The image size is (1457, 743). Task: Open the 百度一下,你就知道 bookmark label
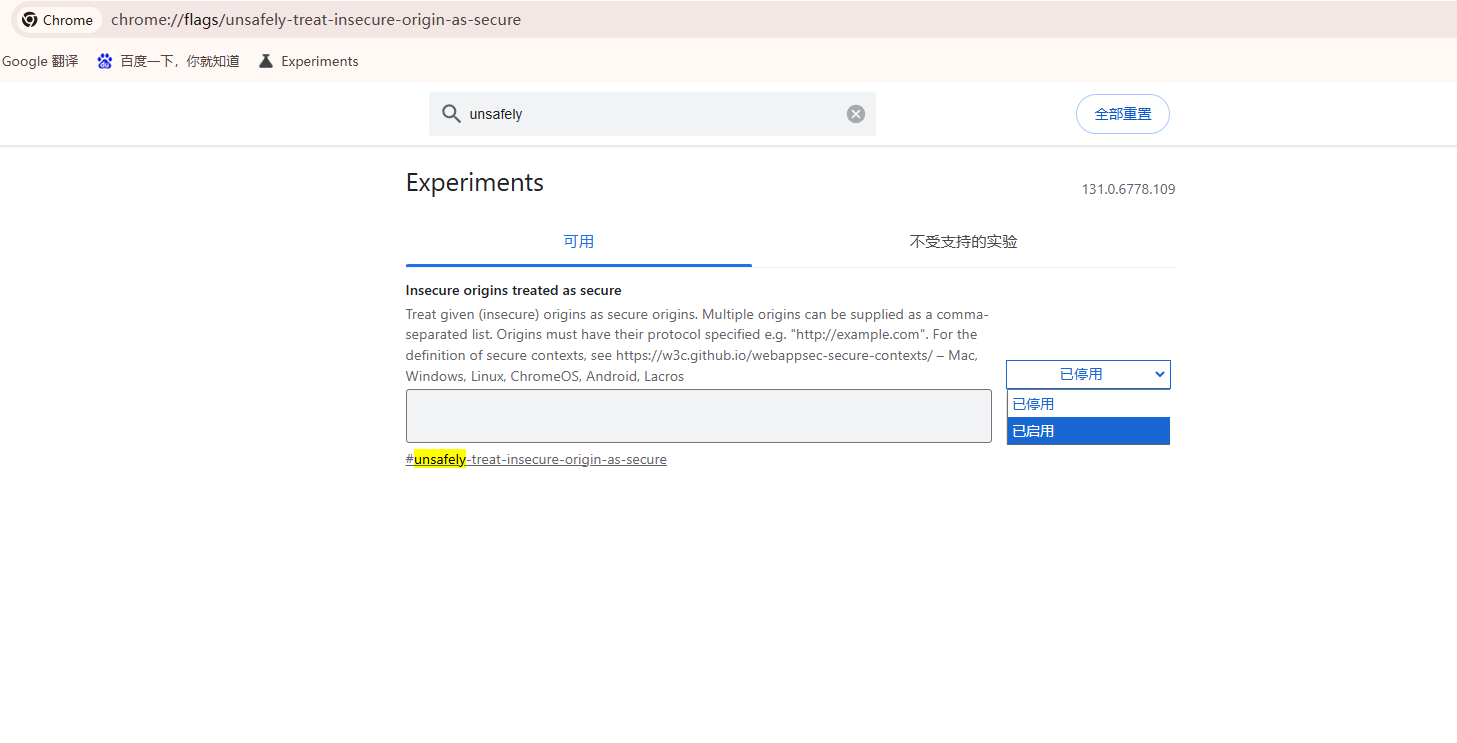pos(180,61)
